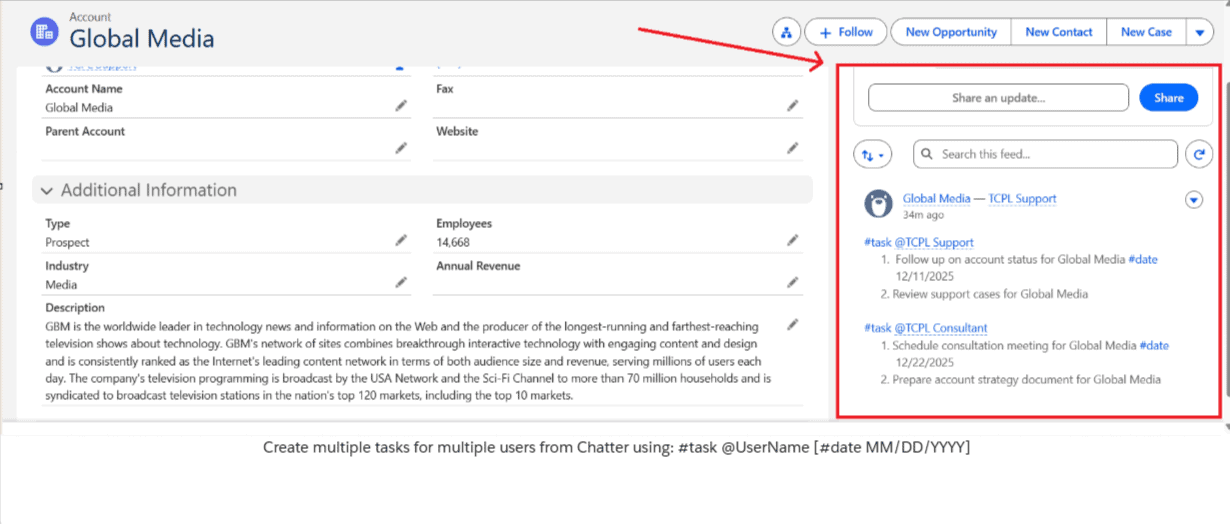Click the Share an update box
Screen dimensions: 1230x524
[x=997, y=98]
